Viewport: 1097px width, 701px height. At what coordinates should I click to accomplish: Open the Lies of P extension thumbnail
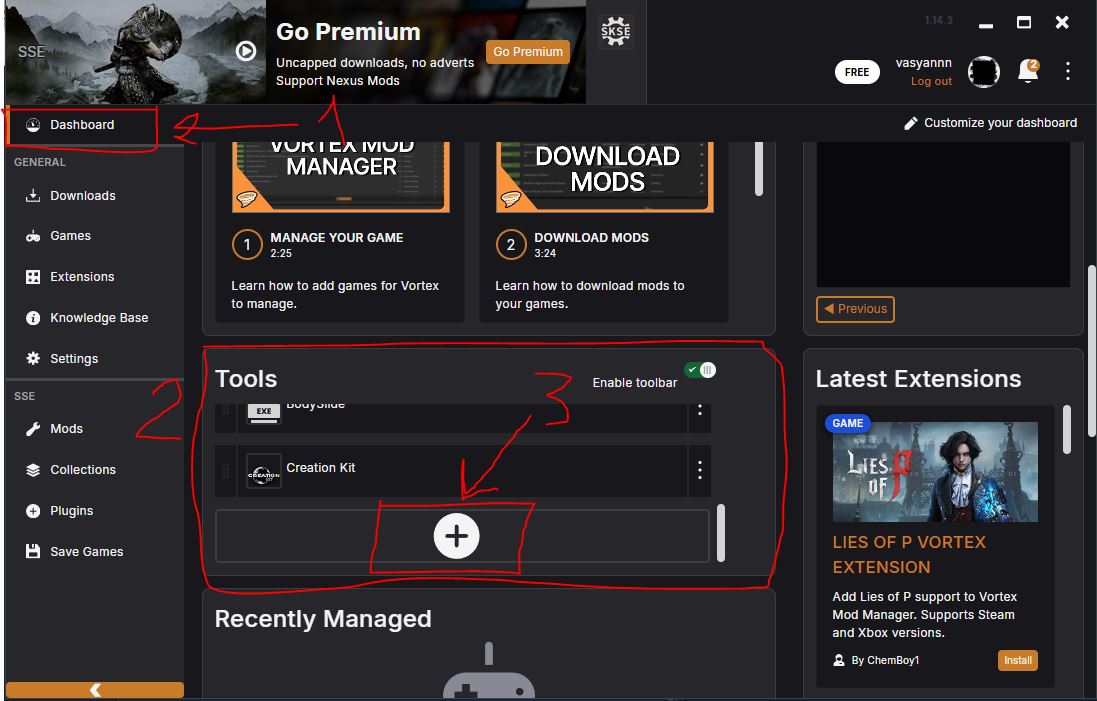tap(935, 471)
